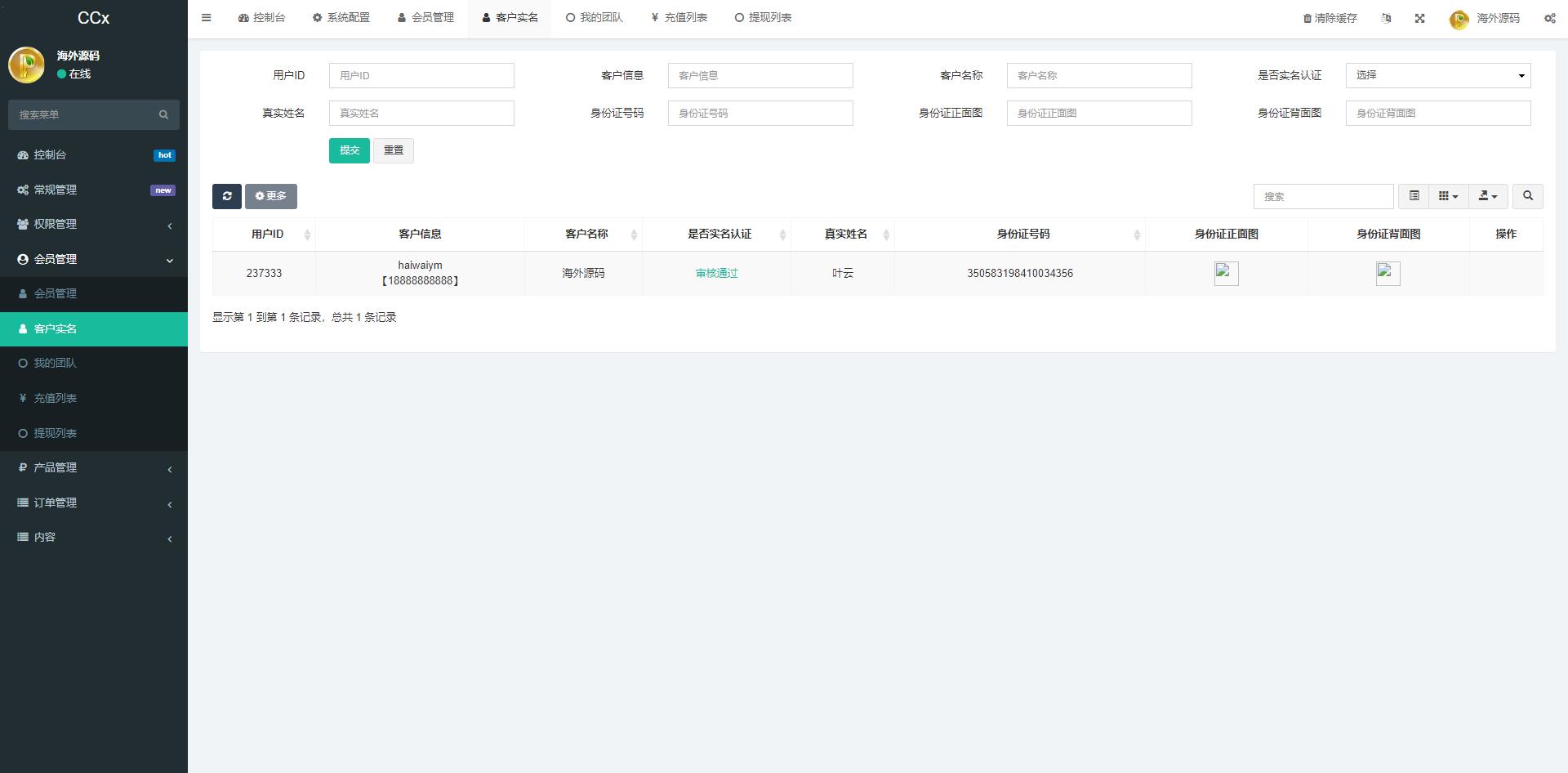This screenshot has width=1568, height=773.
Task: Click the green 提交 button
Action: click(349, 150)
